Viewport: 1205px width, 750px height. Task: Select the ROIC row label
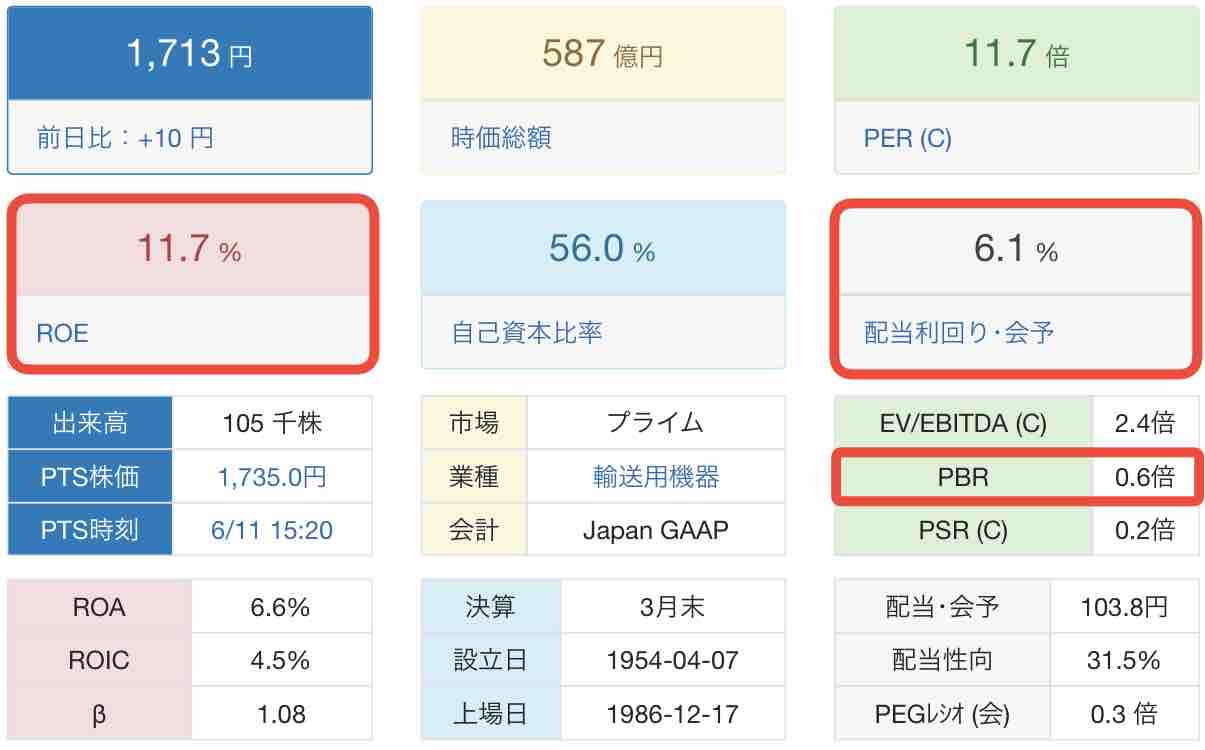[x=100, y=660]
